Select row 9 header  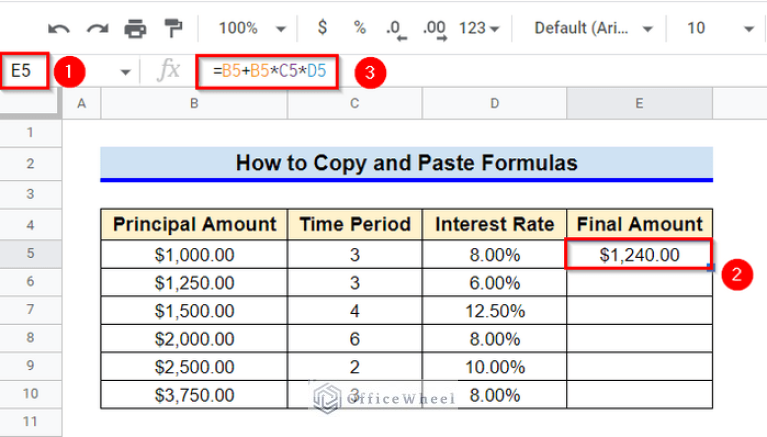30,366
